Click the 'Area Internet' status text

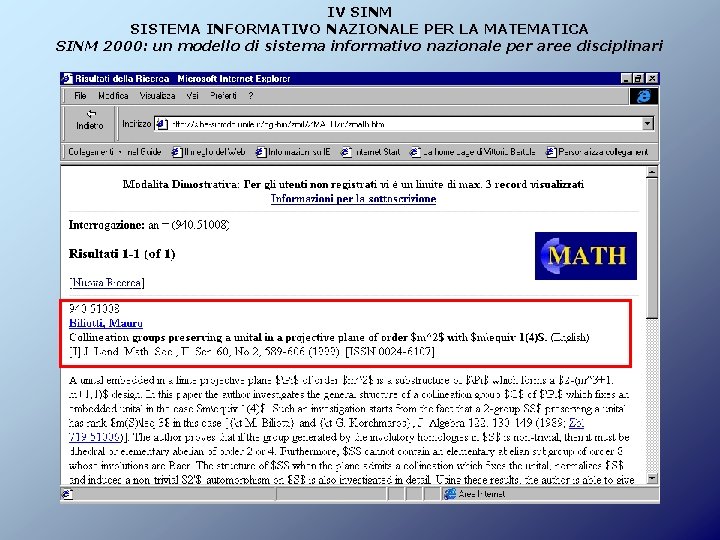click(481, 494)
